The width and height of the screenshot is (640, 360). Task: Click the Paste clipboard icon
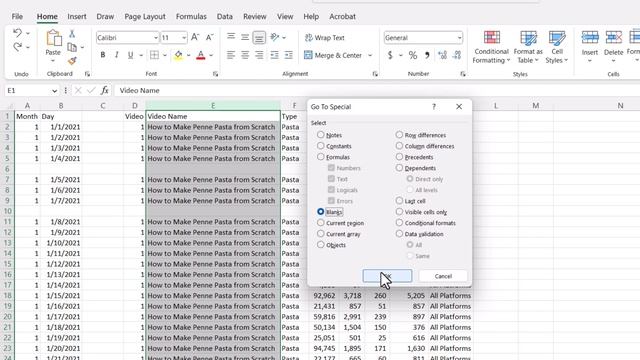tap(53, 39)
